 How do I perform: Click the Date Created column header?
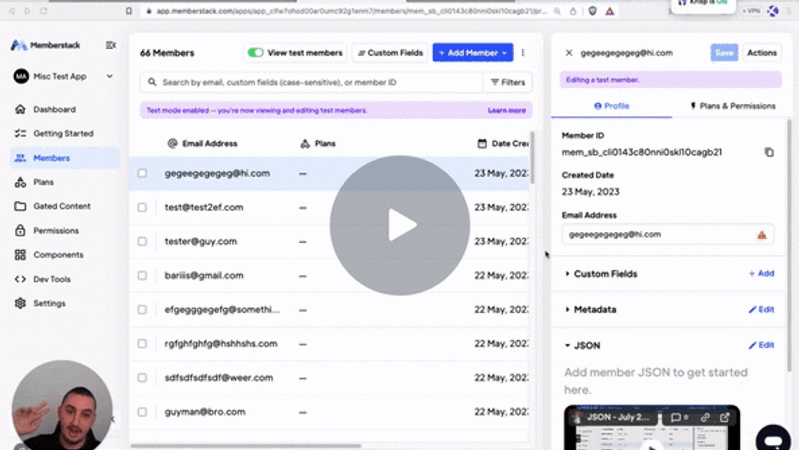click(503, 144)
